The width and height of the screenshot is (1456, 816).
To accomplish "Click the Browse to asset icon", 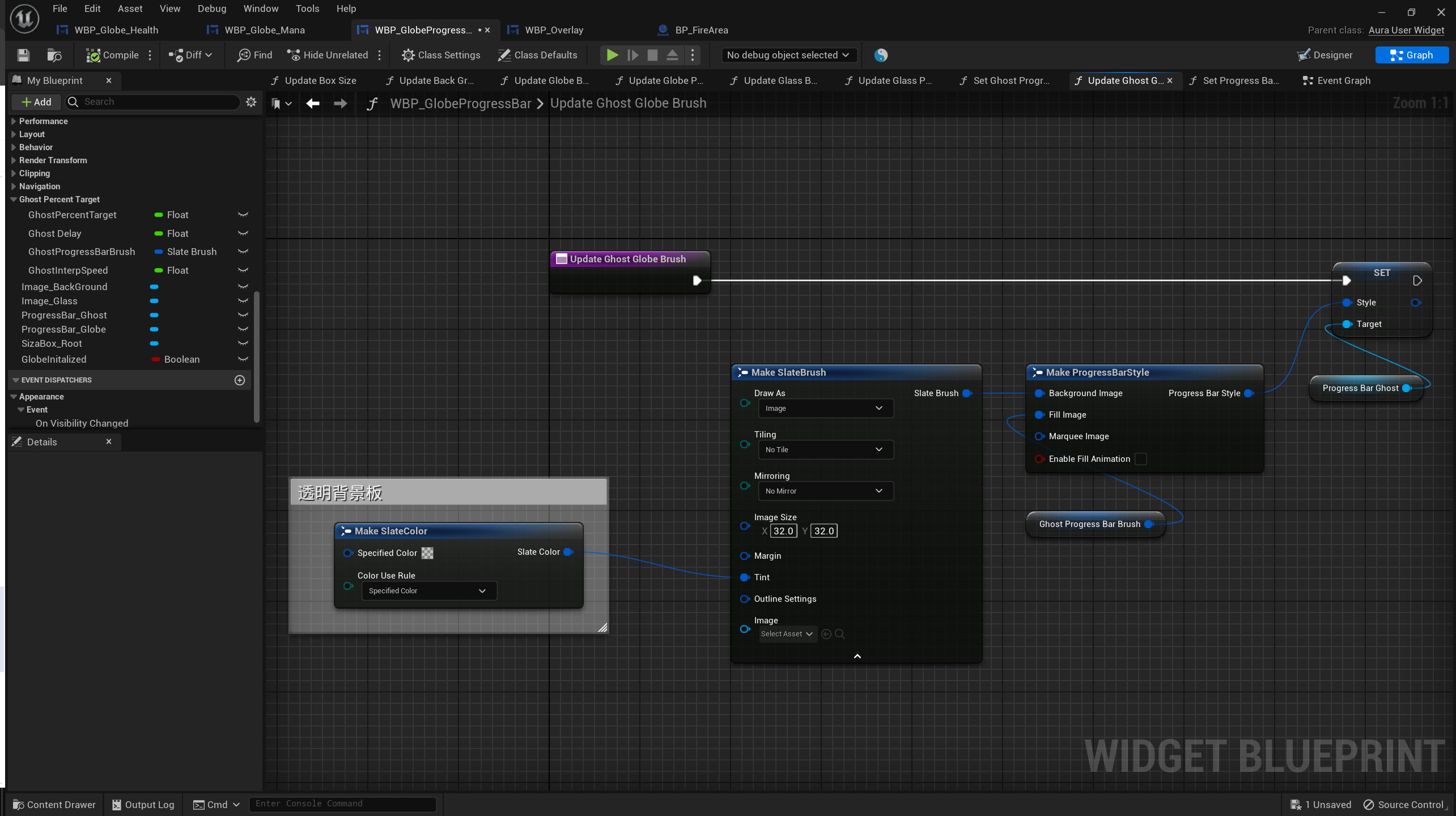I will [54, 55].
